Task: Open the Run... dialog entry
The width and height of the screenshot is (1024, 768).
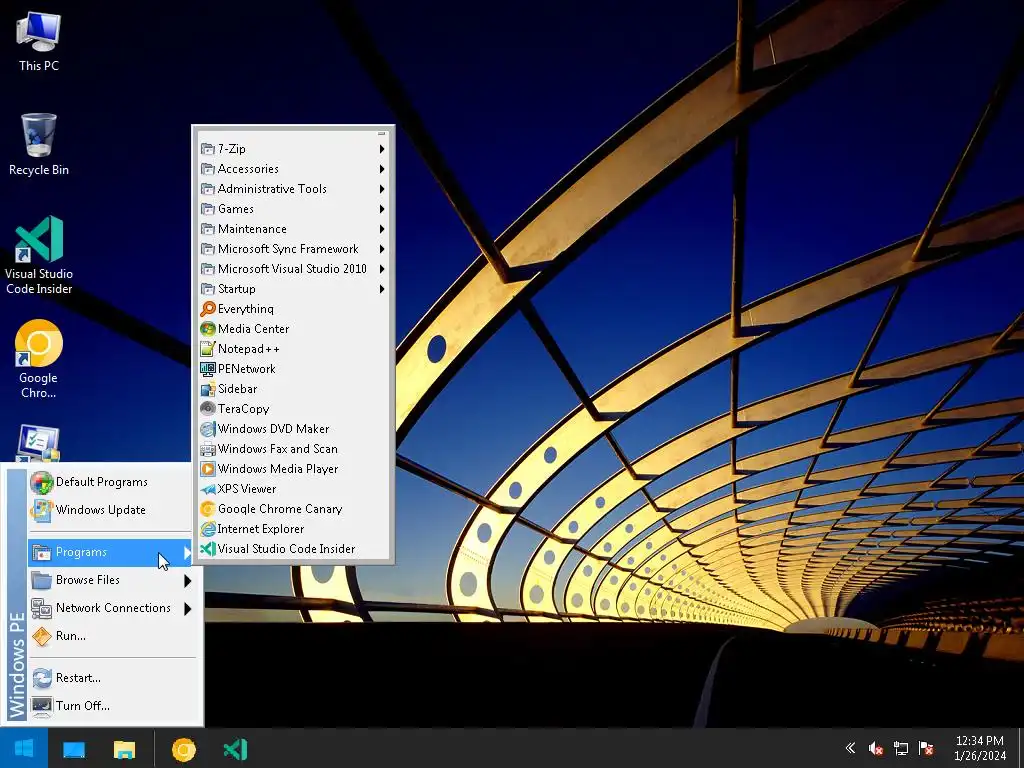Action: coord(111,636)
